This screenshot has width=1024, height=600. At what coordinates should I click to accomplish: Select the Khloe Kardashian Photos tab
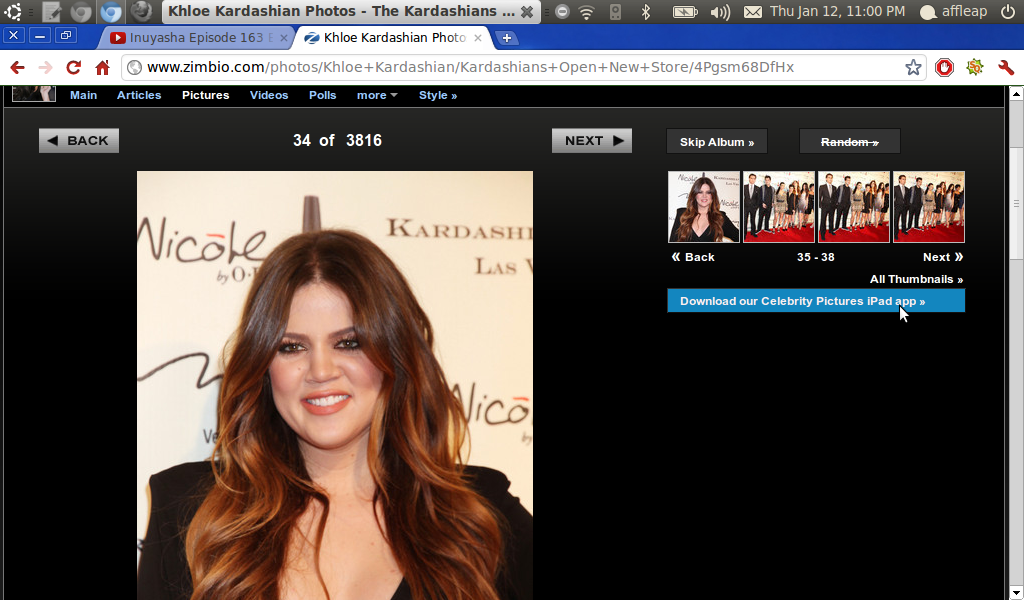391,38
